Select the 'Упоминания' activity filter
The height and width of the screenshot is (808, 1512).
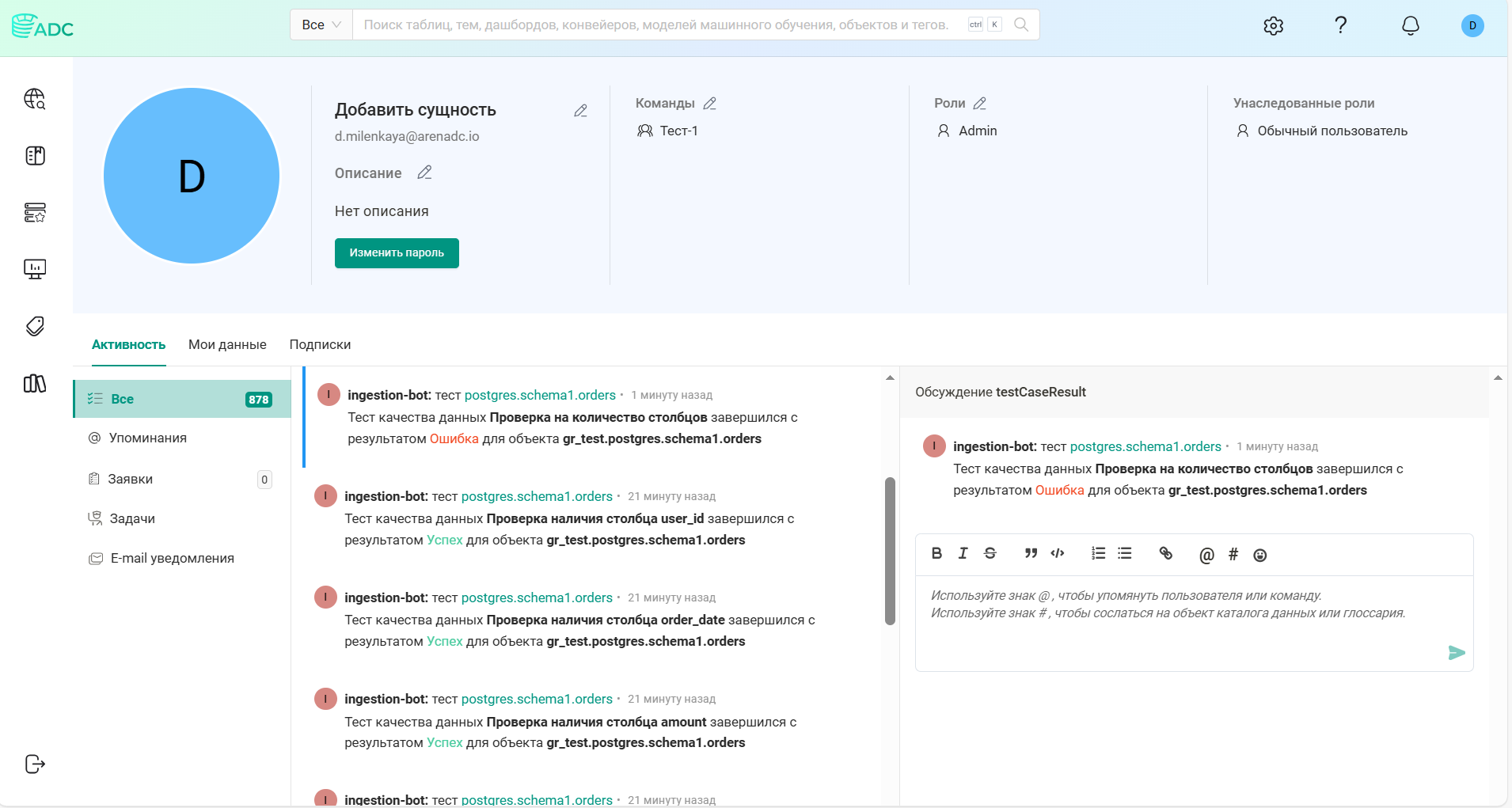[x=148, y=437]
